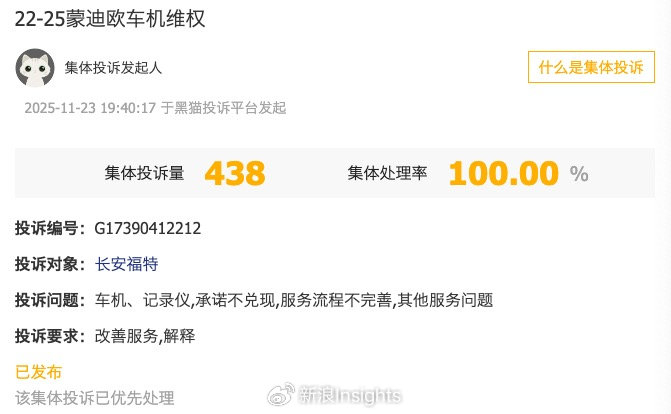Select the title 22-25蒙迪欧车机维权
This screenshot has height=414, width=671.
click(x=110, y=19)
